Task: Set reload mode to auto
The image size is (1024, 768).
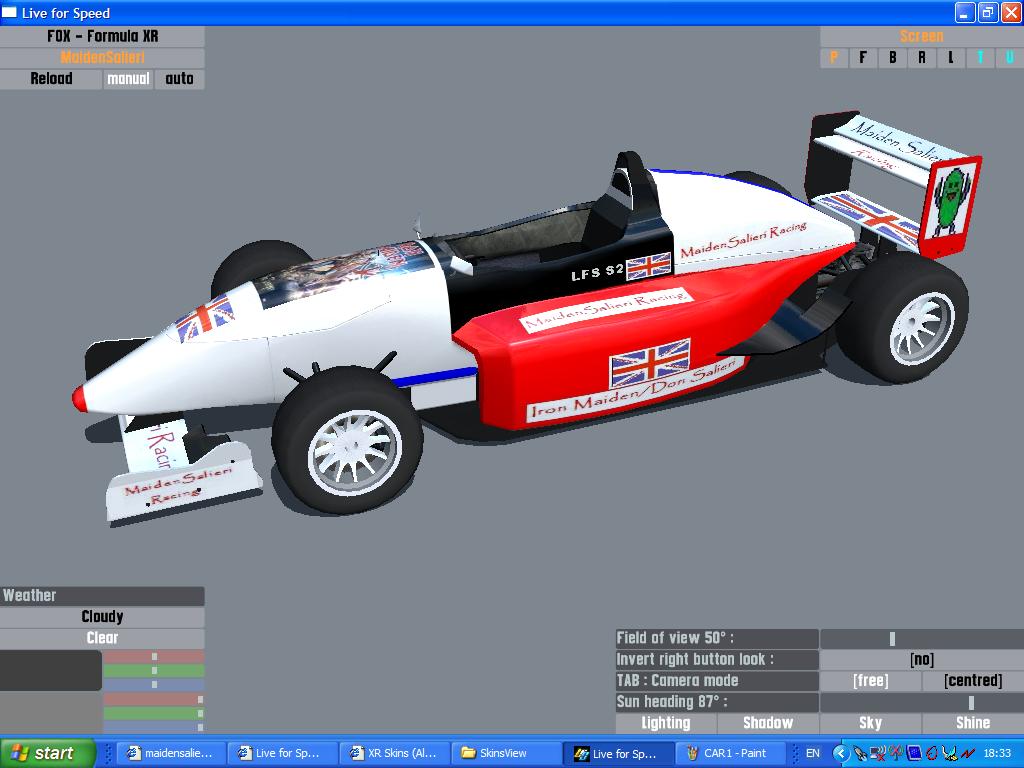Action: click(179, 79)
